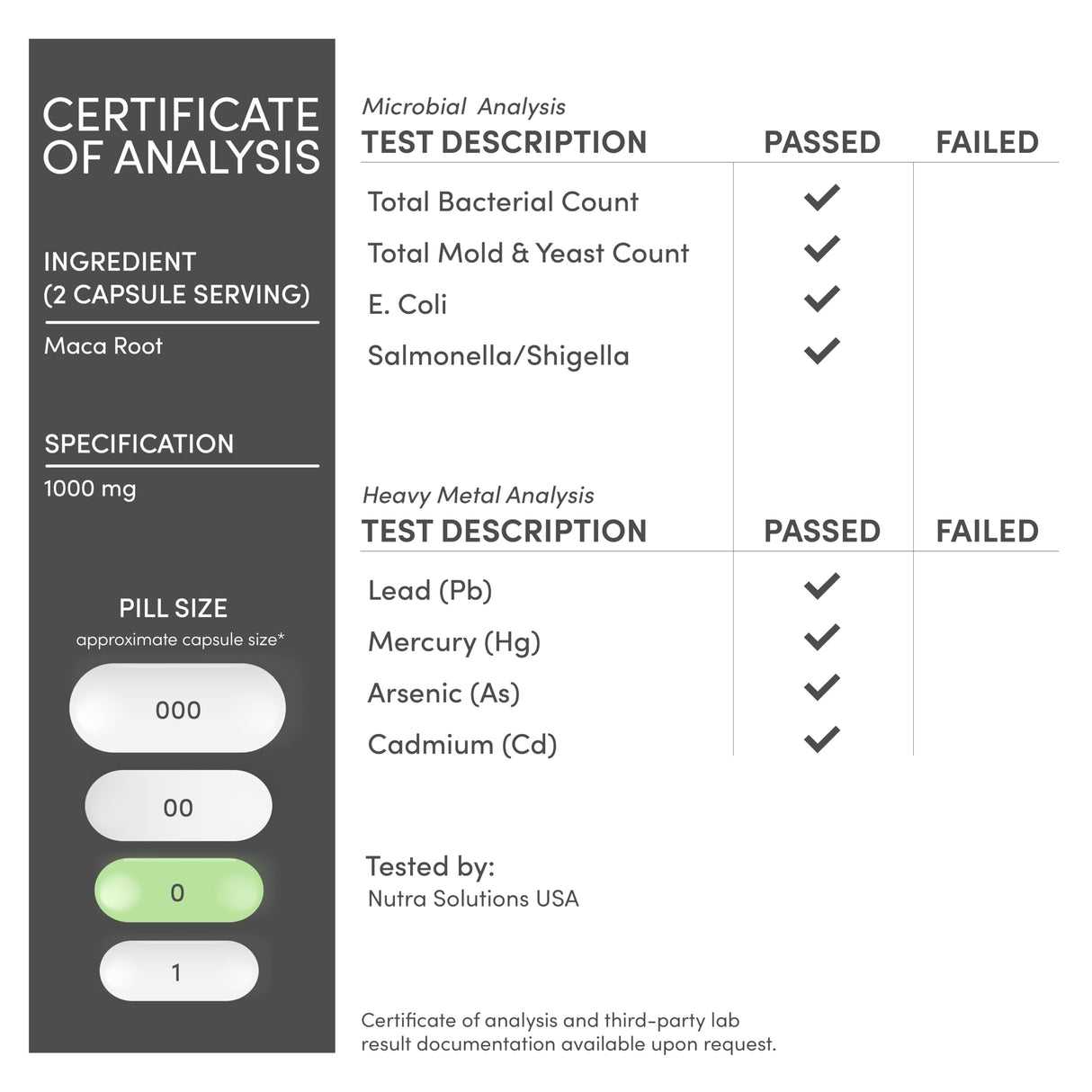
Task: Click the Cadmium (Cd) passed checkmark
Action: [x=821, y=739]
